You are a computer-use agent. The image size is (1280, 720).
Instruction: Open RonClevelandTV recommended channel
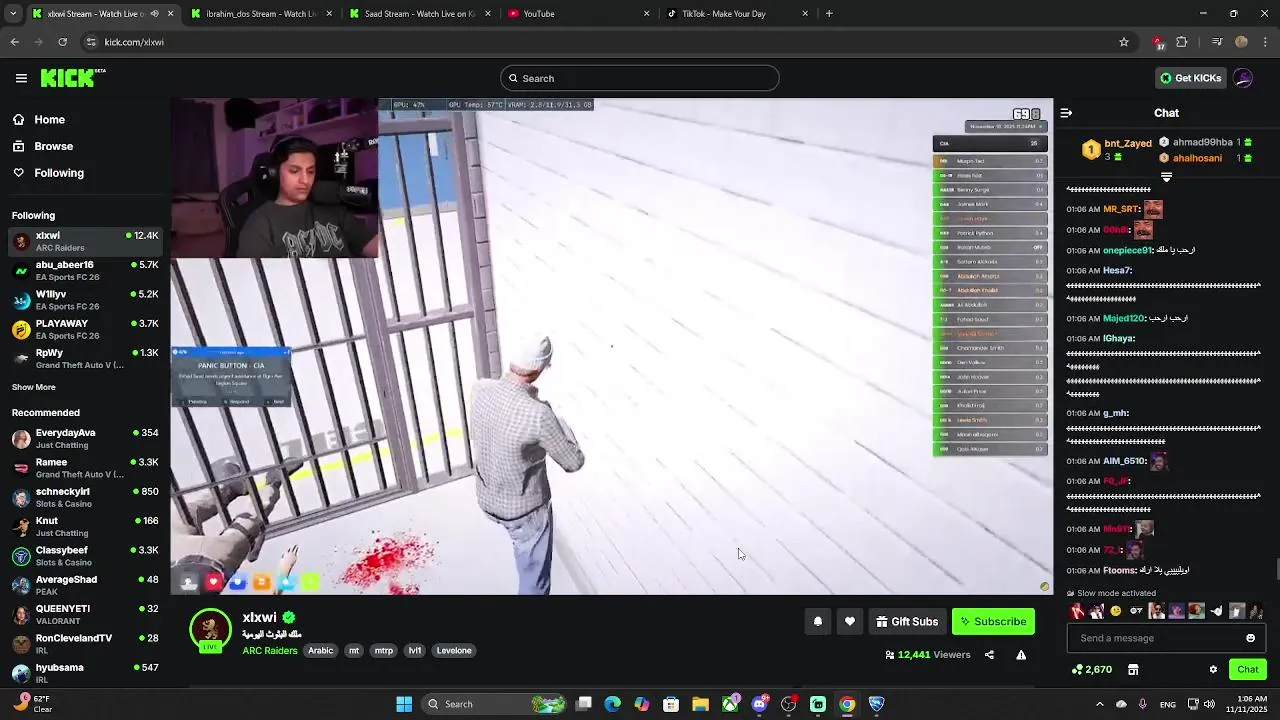(x=85, y=643)
